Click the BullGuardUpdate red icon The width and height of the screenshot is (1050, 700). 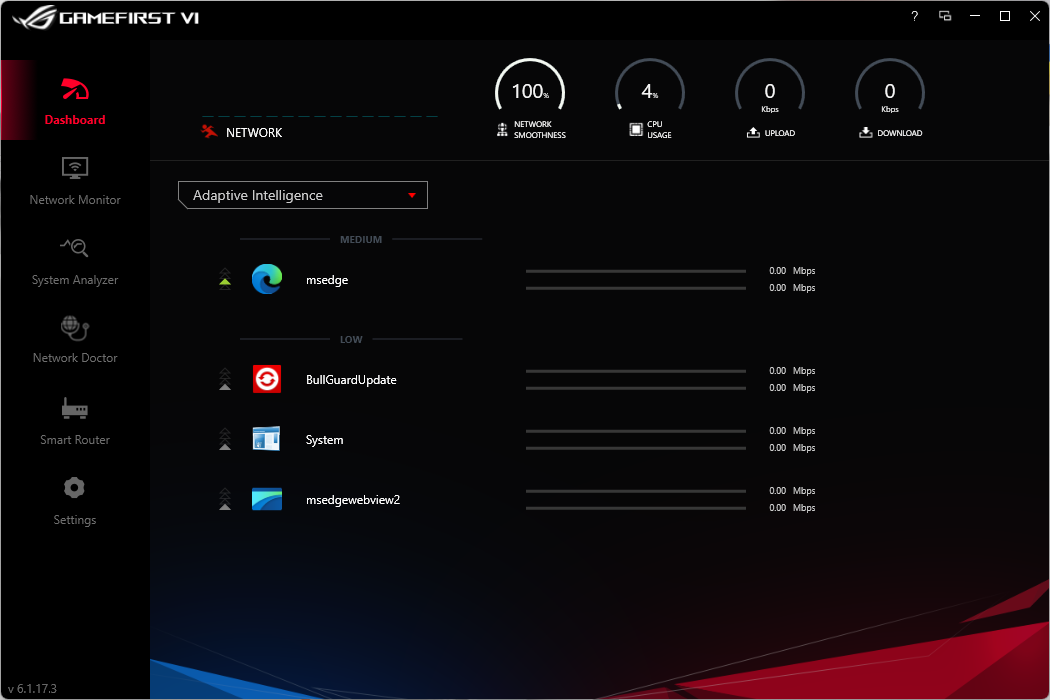(x=267, y=379)
